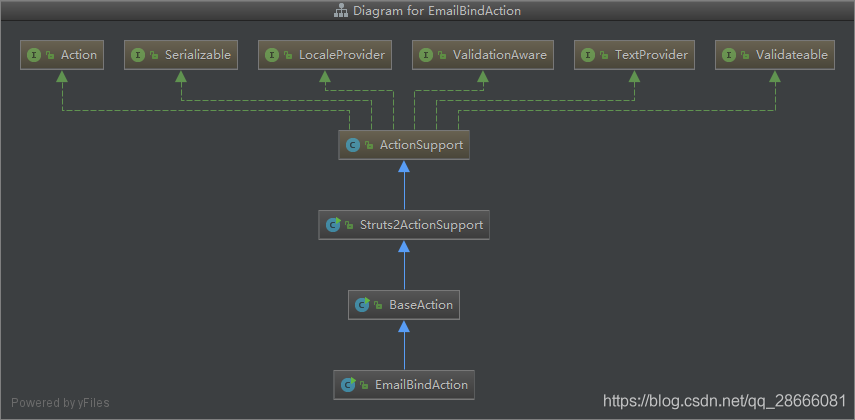Image resolution: width=855 pixels, height=420 pixels.
Task: Click the ValidationAware interface node
Action: [x=483, y=55]
